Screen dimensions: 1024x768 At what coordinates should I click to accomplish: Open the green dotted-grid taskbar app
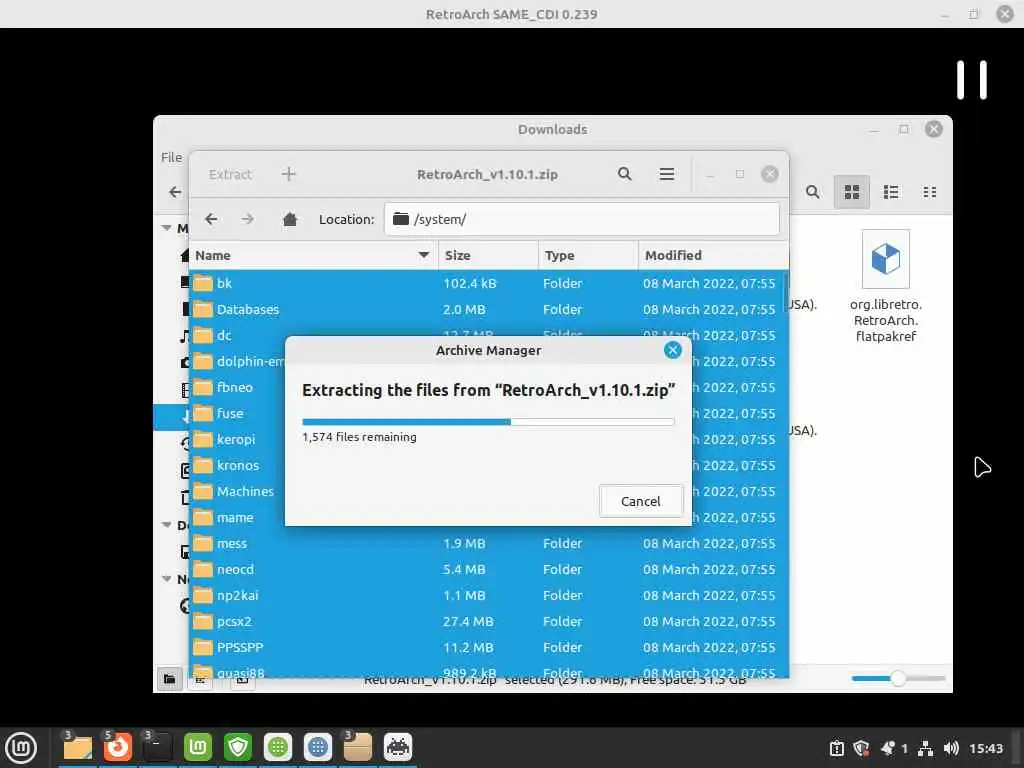pos(278,747)
